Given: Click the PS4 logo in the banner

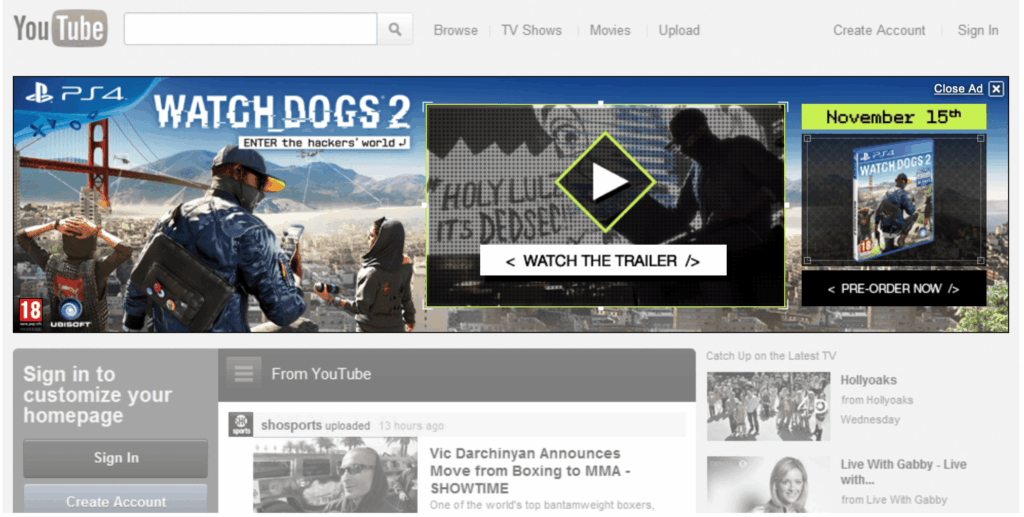Looking at the screenshot, I should pos(76,94).
